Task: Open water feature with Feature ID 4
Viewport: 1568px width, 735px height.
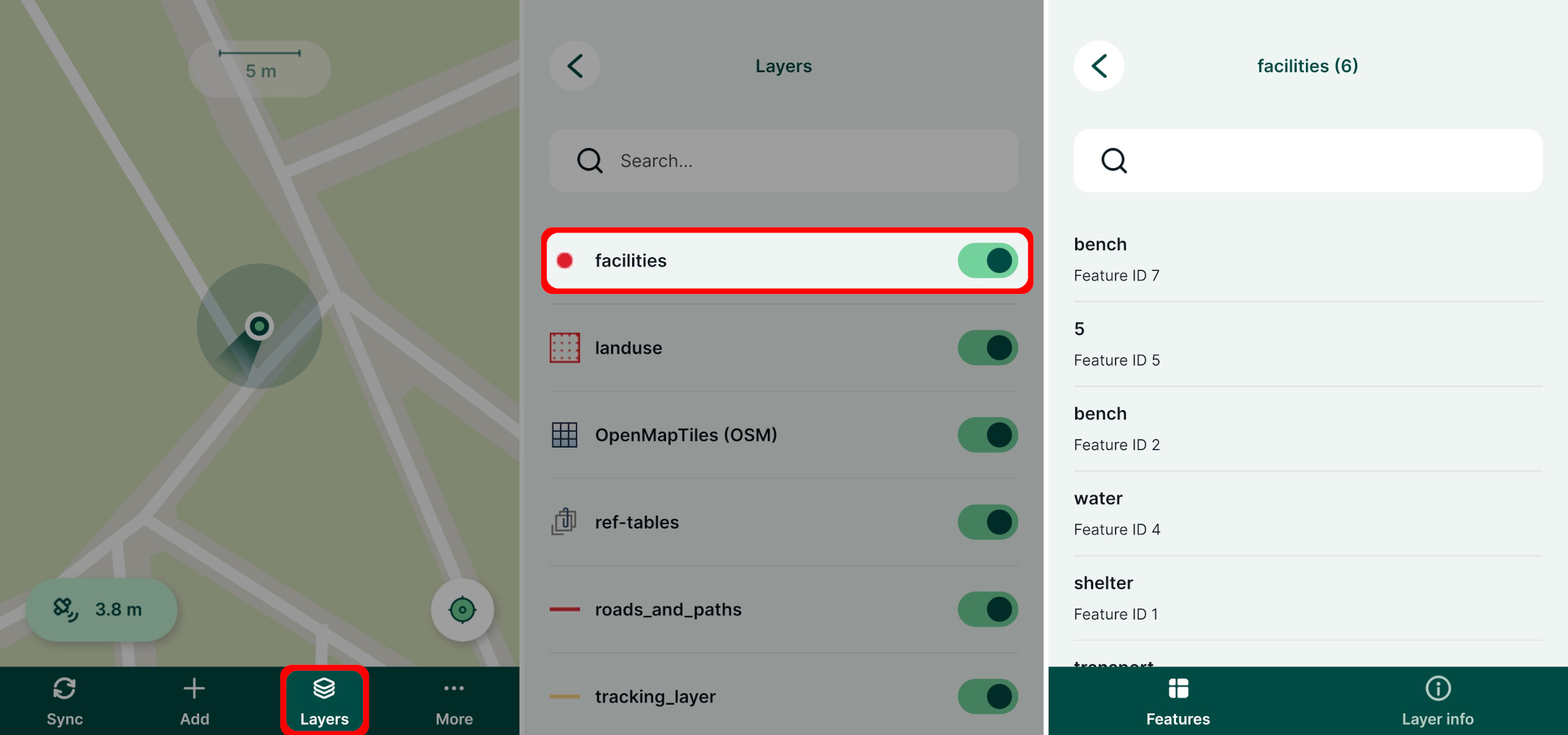Action: click(1308, 513)
